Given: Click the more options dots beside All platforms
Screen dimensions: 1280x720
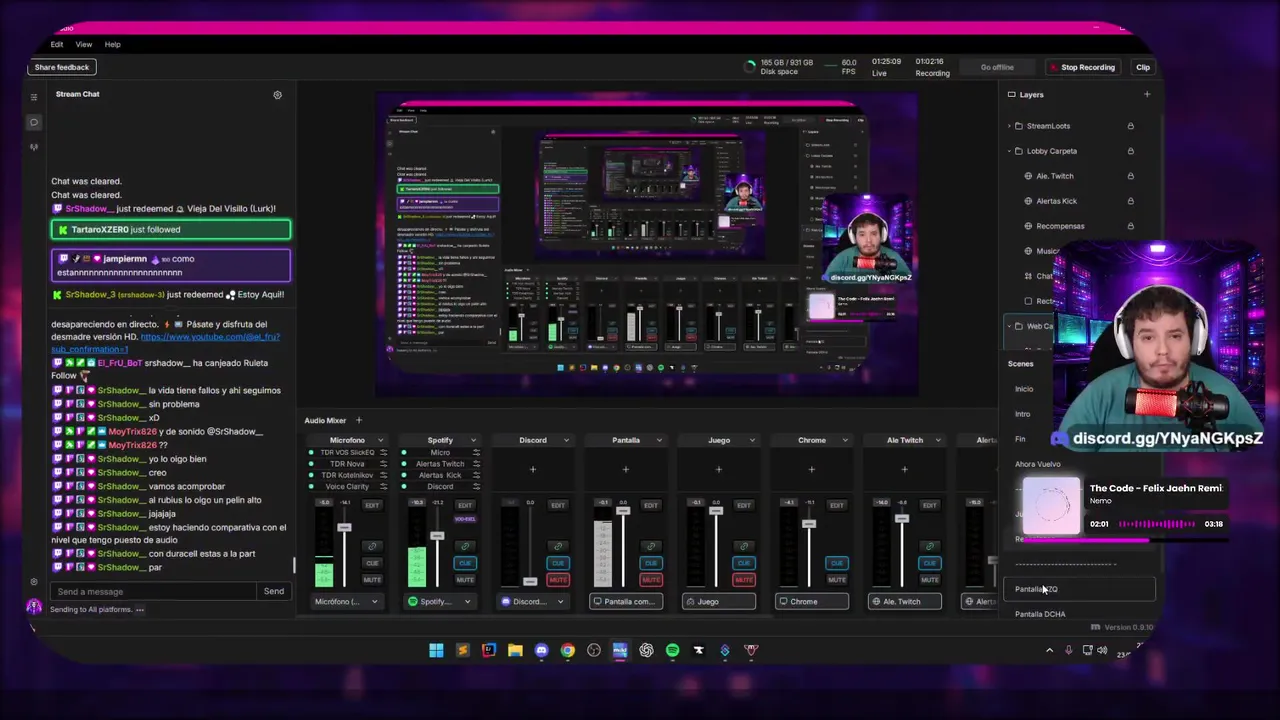Looking at the screenshot, I should point(140,610).
